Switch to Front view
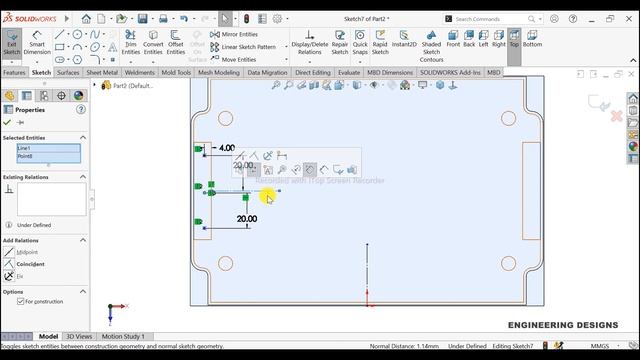This screenshot has width=640, height=360. tap(453, 39)
